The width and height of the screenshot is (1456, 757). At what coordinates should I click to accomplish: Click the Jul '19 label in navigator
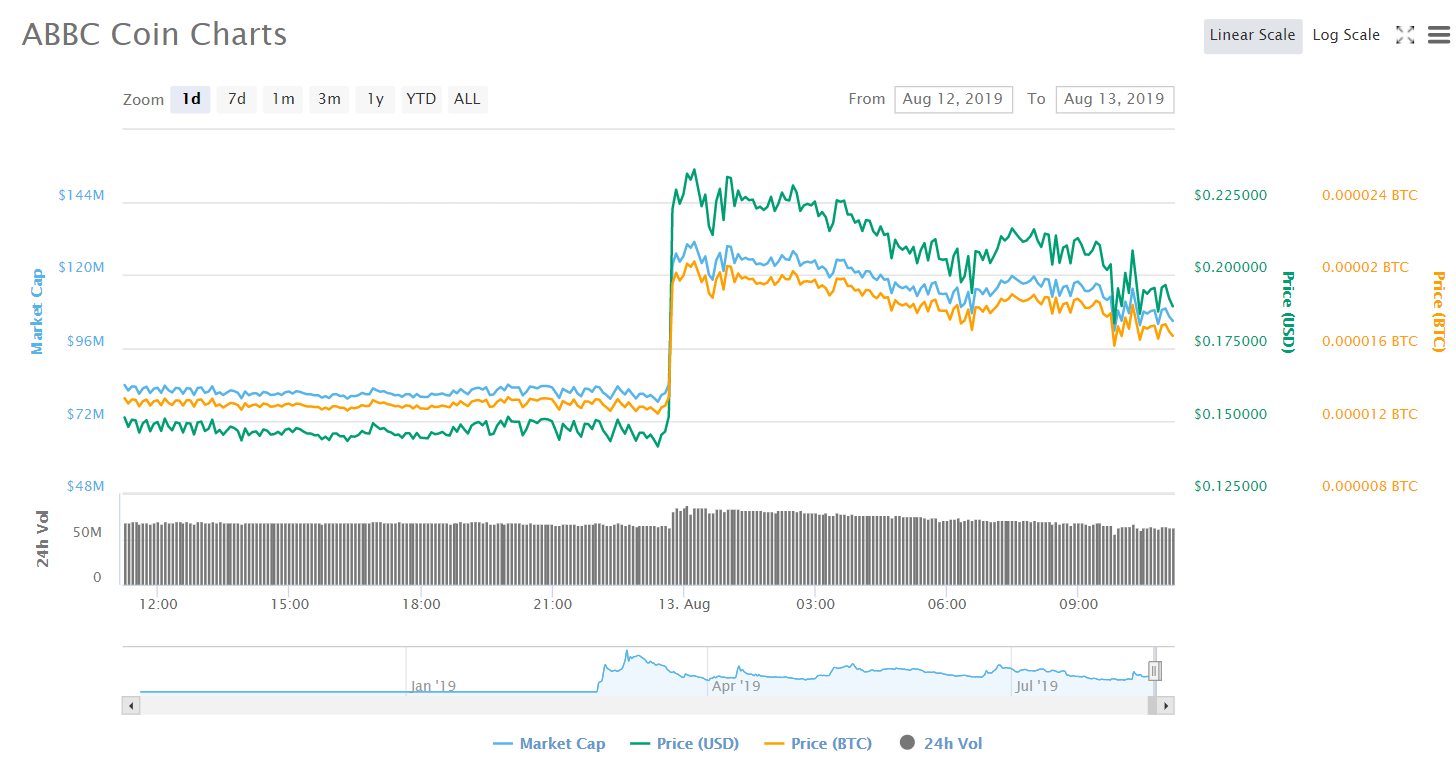coord(1036,686)
